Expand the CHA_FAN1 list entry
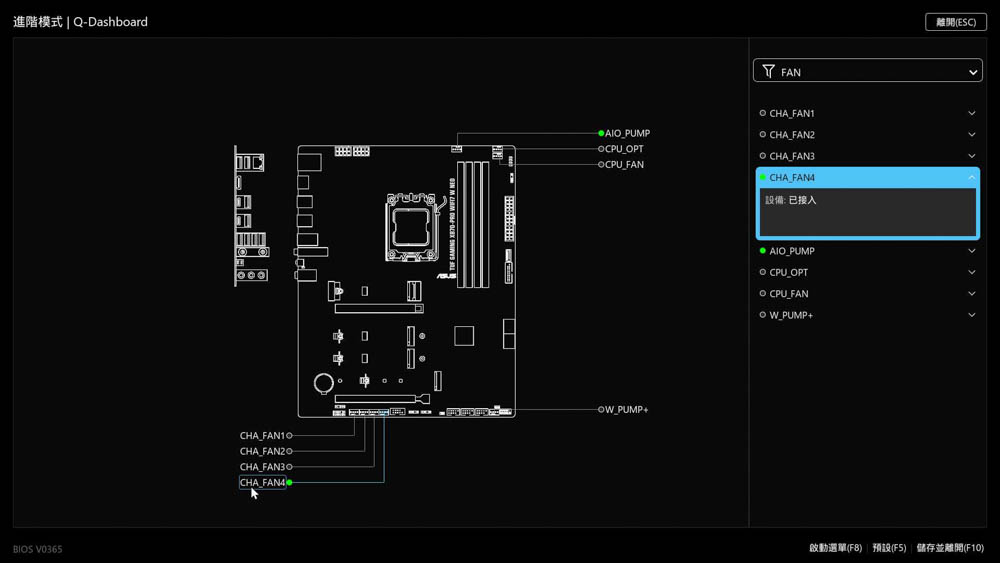 point(971,114)
